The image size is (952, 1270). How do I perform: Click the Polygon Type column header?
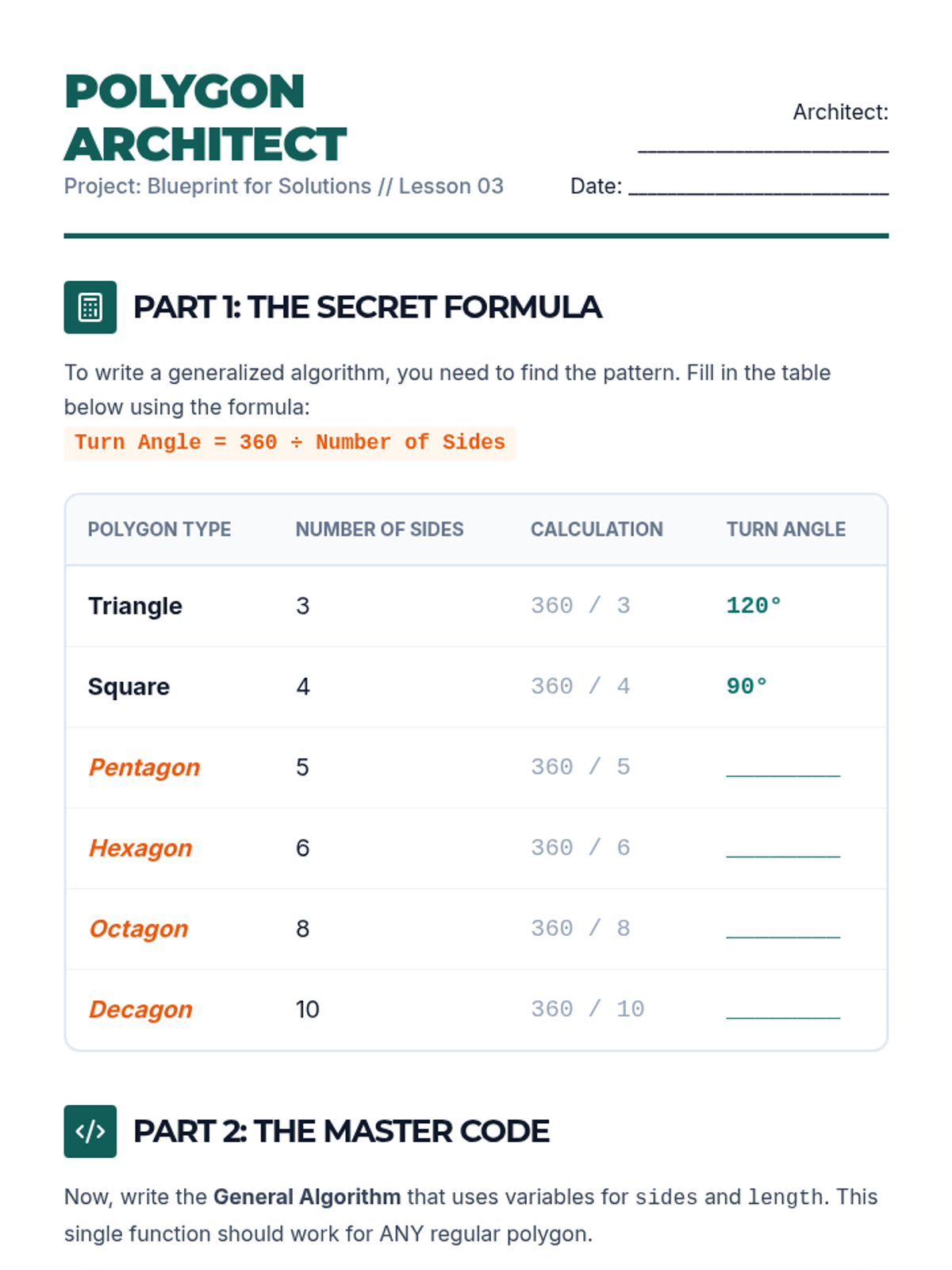[x=159, y=529]
